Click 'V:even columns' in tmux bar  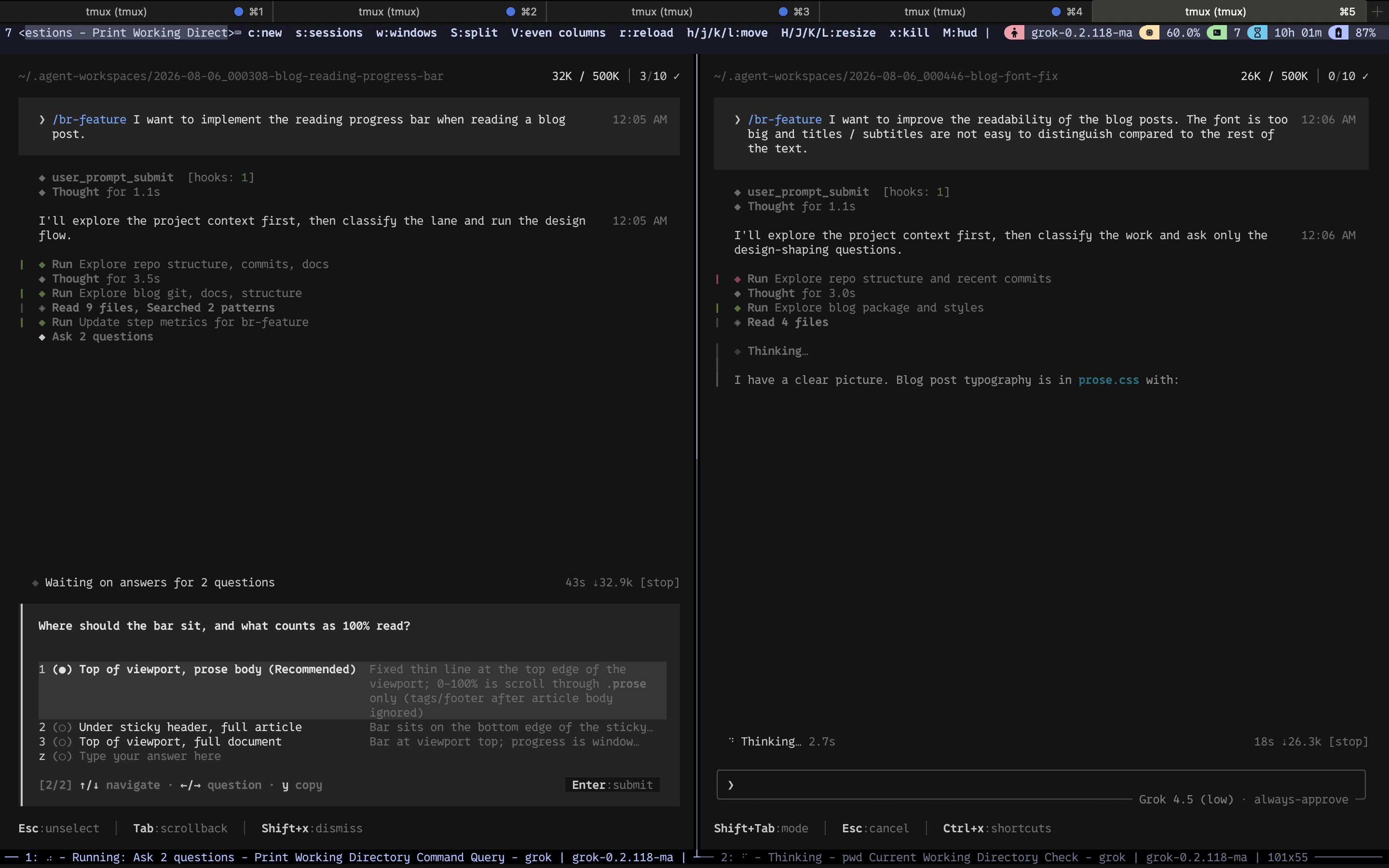coord(558,33)
